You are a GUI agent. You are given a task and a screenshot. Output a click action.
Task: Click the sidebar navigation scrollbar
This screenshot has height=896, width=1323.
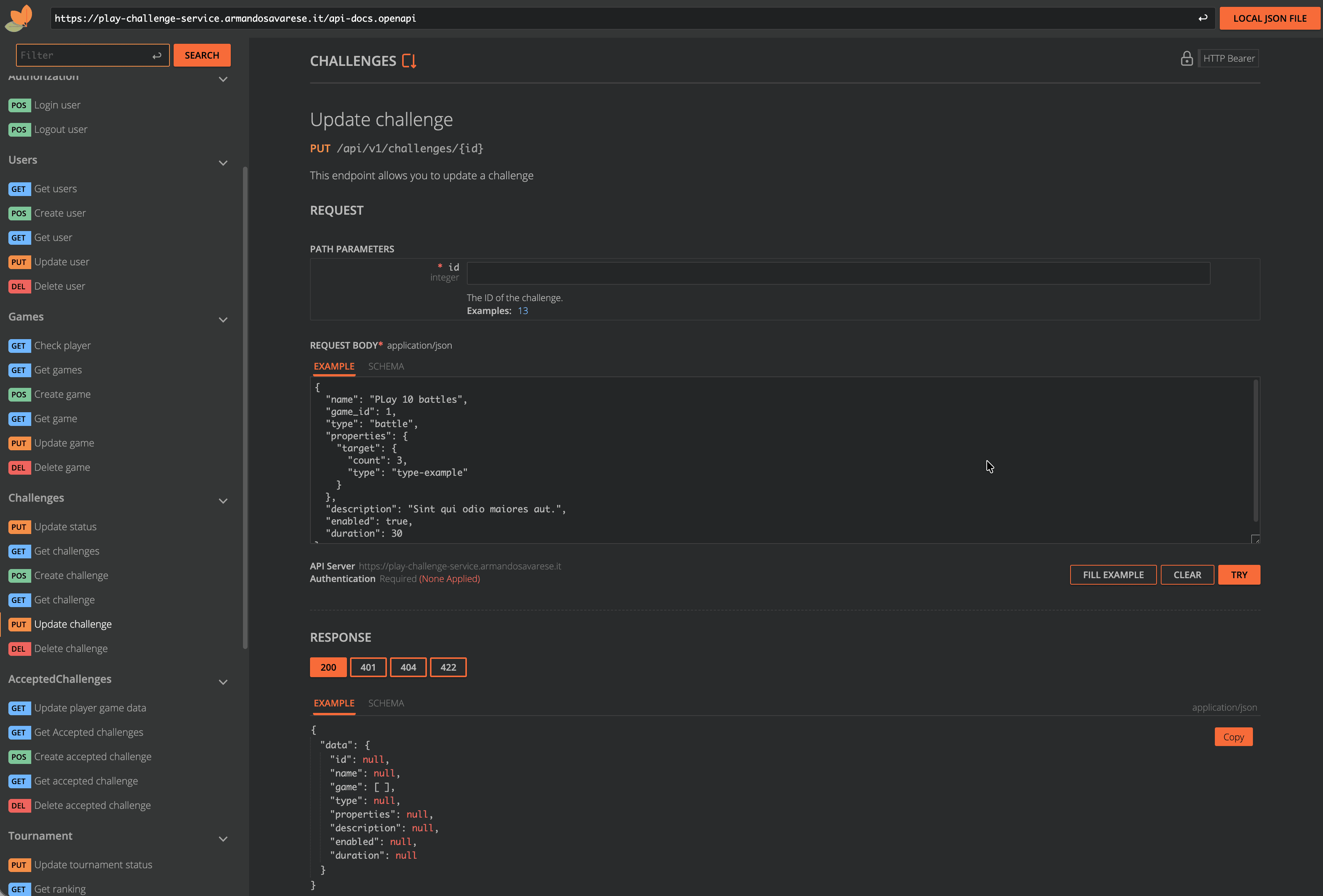(x=245, y=407)
